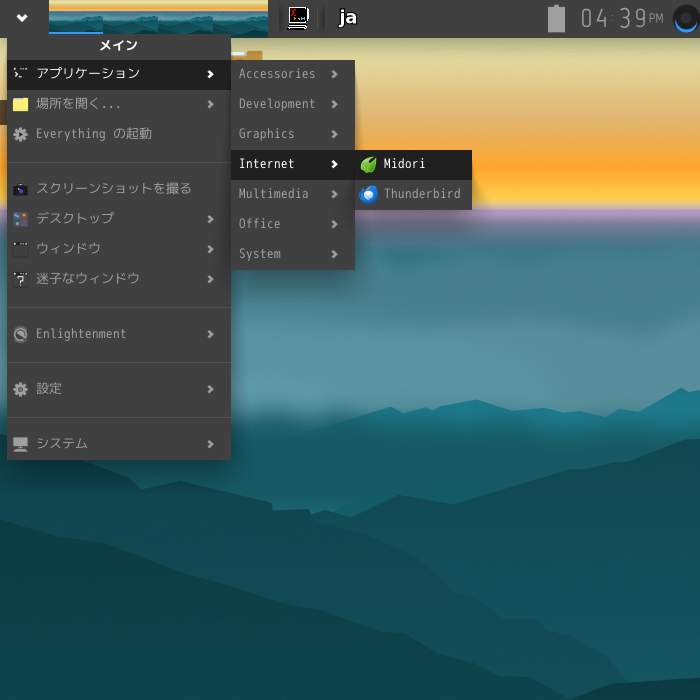Click the window icon beside ウィンドウ
Viewport: 700px width, 700px height.
[x=21, y=249]
